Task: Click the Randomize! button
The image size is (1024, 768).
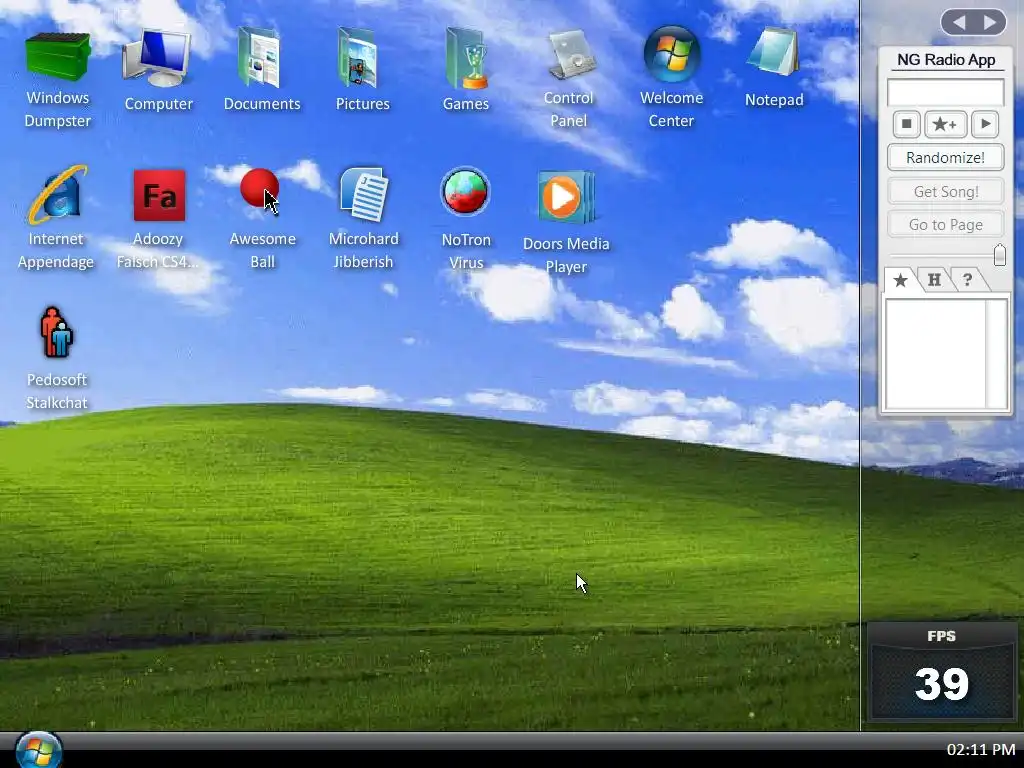Action: click(945, 157)
